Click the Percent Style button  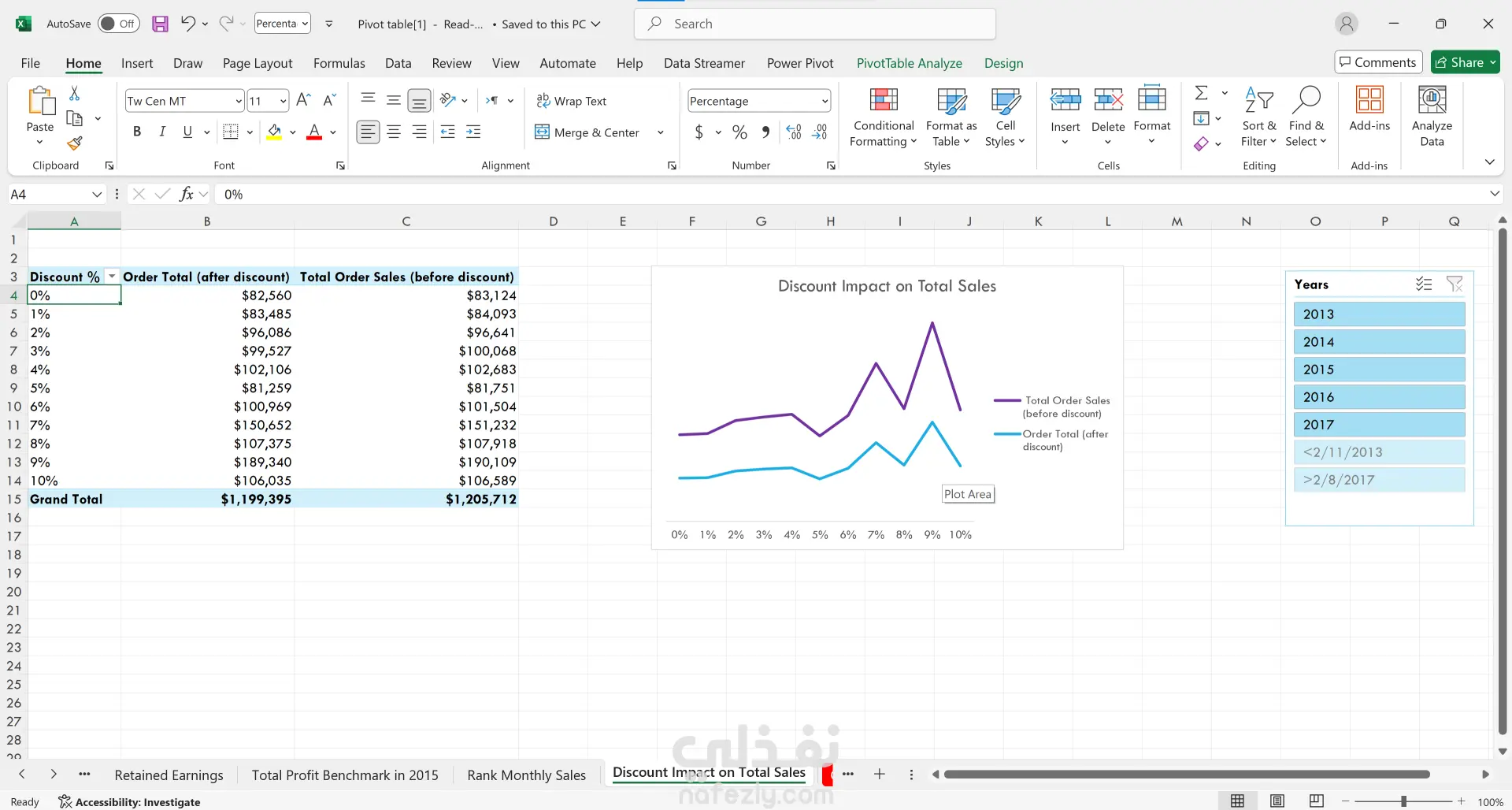739,132
